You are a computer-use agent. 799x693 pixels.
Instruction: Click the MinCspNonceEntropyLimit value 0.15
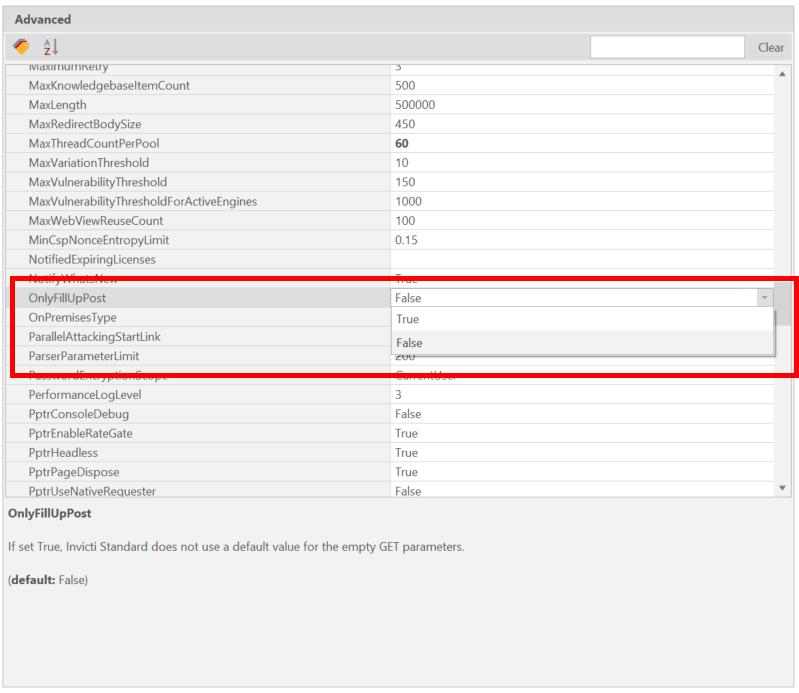tap(406, 240)
